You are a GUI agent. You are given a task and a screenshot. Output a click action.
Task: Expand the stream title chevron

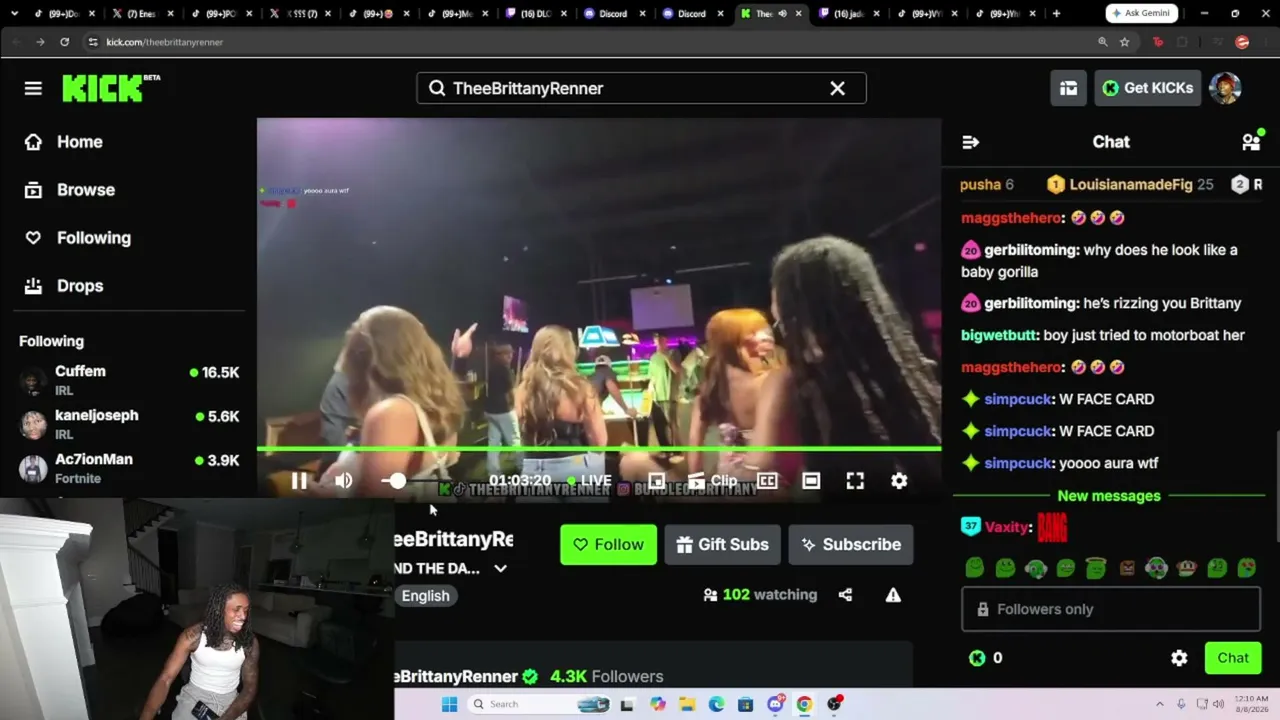click(500, 569)
